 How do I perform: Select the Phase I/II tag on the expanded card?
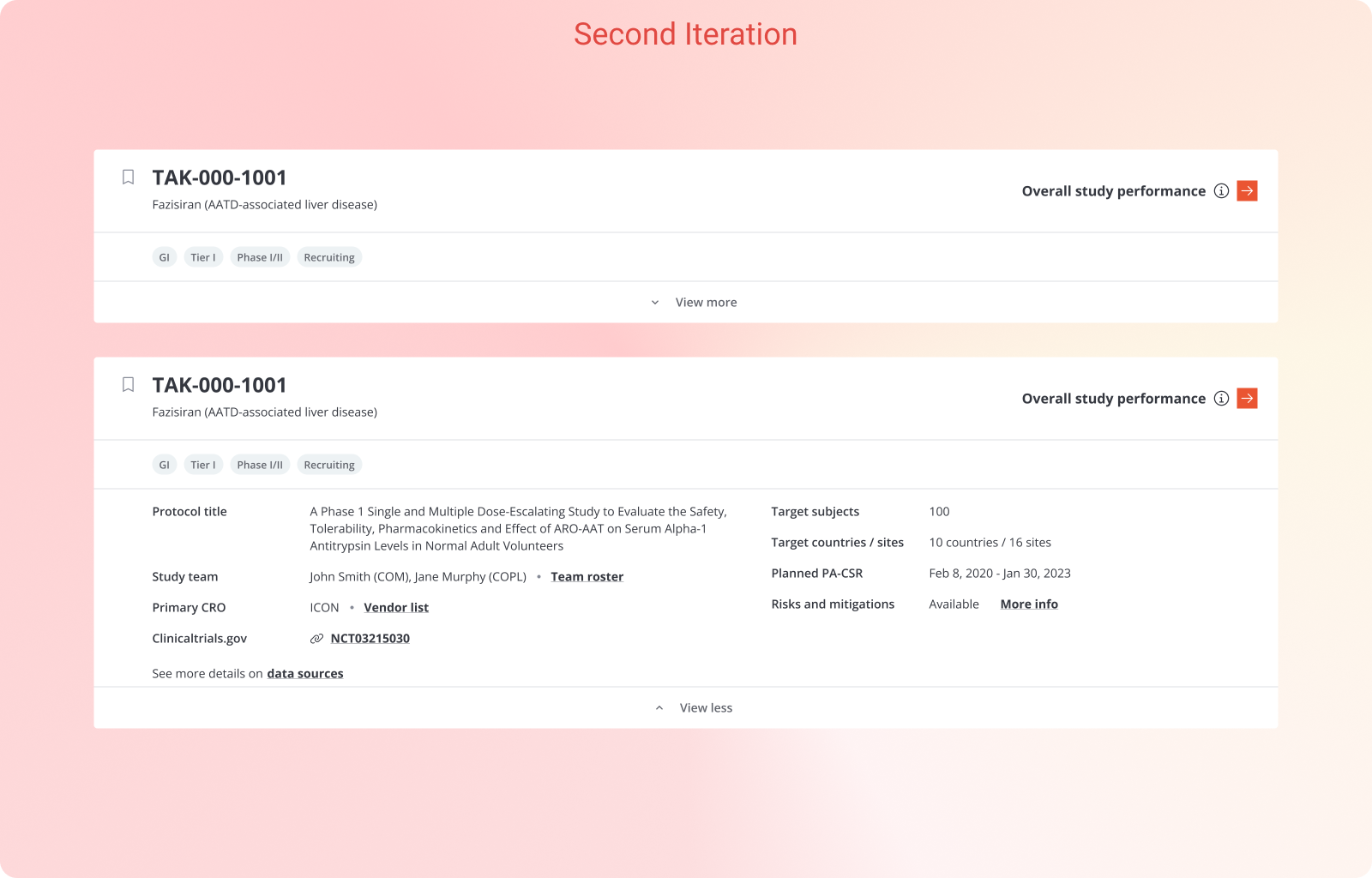click(x=260, y=464)
